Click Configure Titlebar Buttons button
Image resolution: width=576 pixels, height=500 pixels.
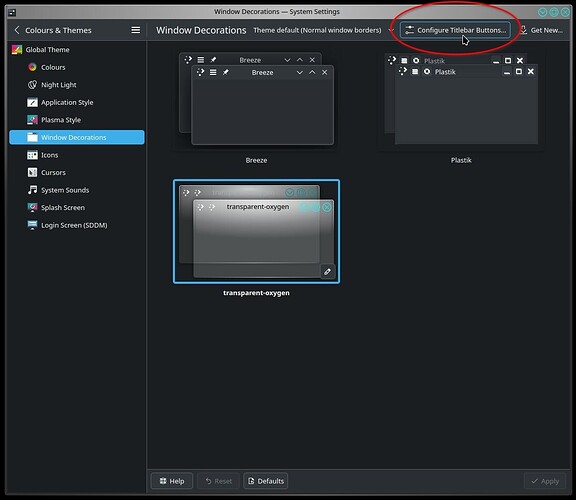(x=455, y=30)
